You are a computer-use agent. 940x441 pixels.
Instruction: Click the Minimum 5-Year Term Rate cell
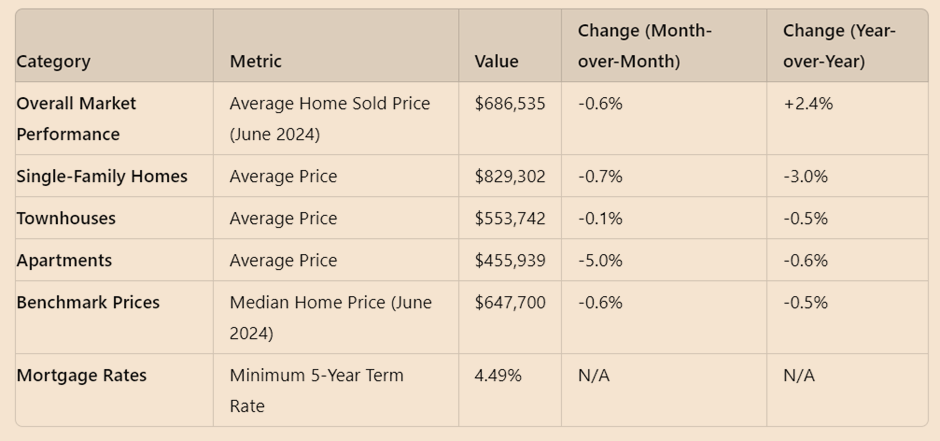point(316,390)
